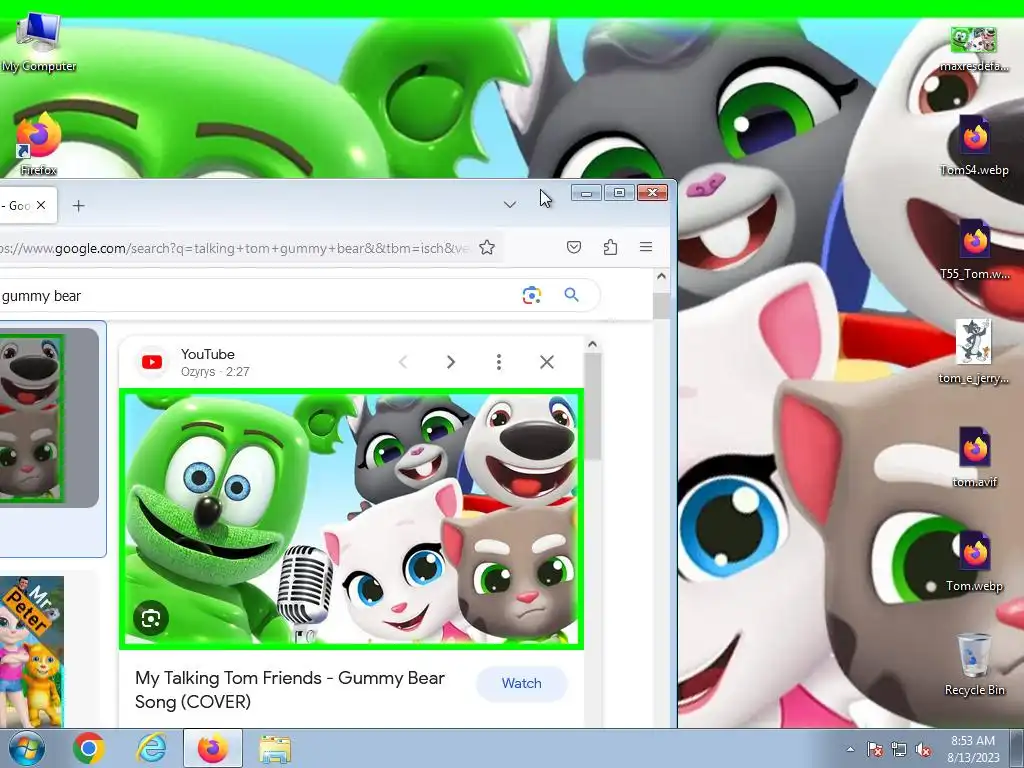
Task: Close the image preview panel
Action: 547,362
